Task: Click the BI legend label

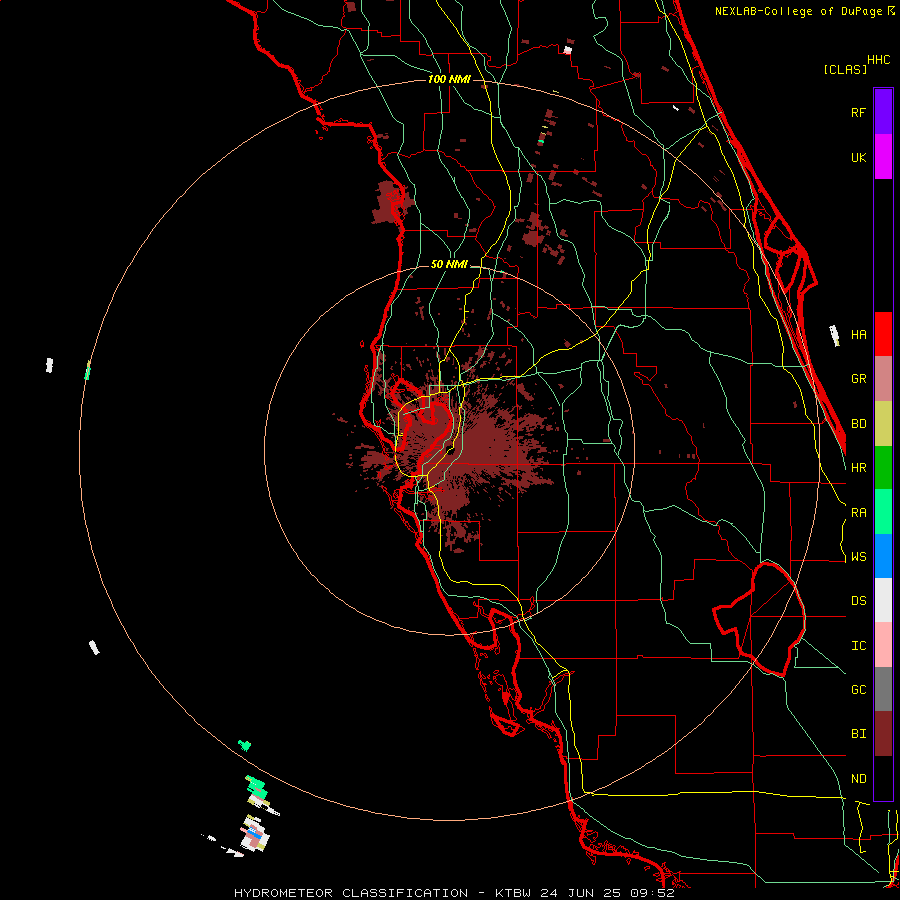Action: pos(858,734)
